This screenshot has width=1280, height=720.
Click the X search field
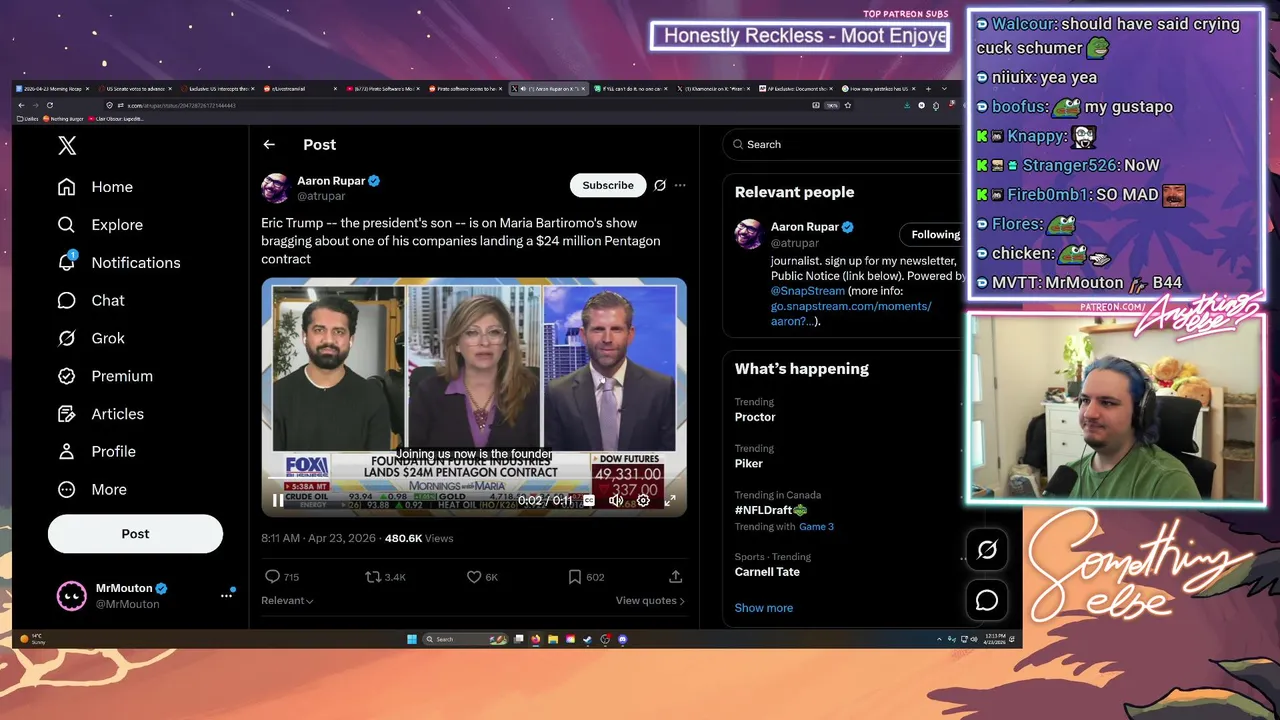[x=845, y=145]
